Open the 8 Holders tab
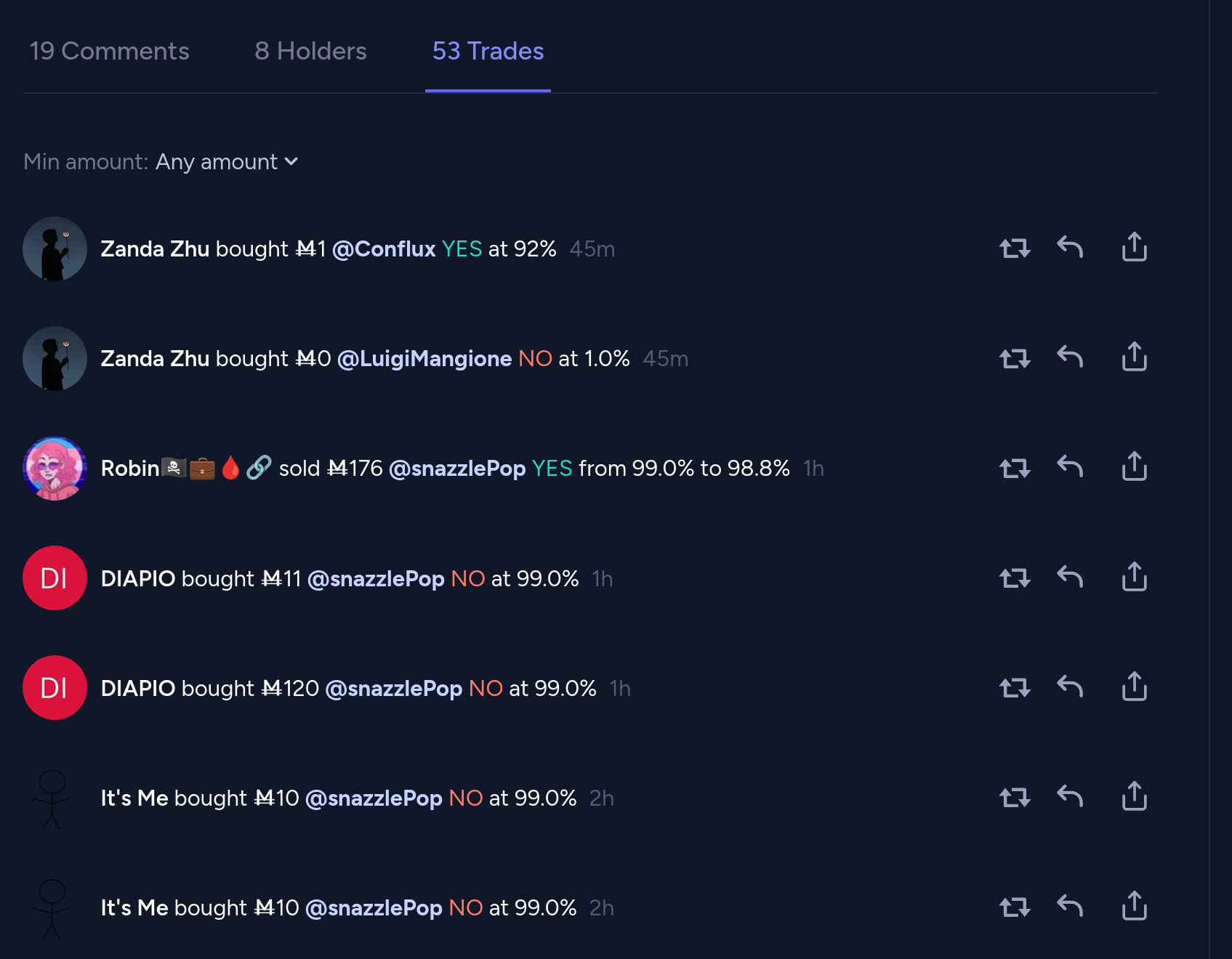Viewport: 1232px width, 959px height. (x=310, y=51)
